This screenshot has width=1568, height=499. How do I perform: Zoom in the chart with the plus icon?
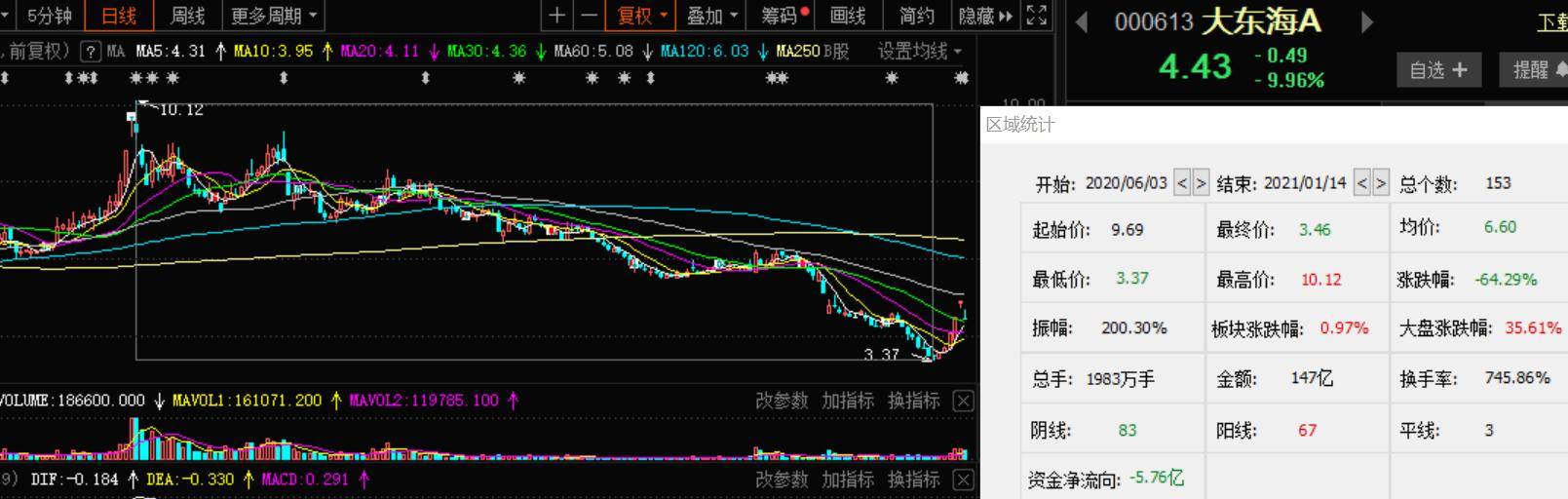coord(556,16)
